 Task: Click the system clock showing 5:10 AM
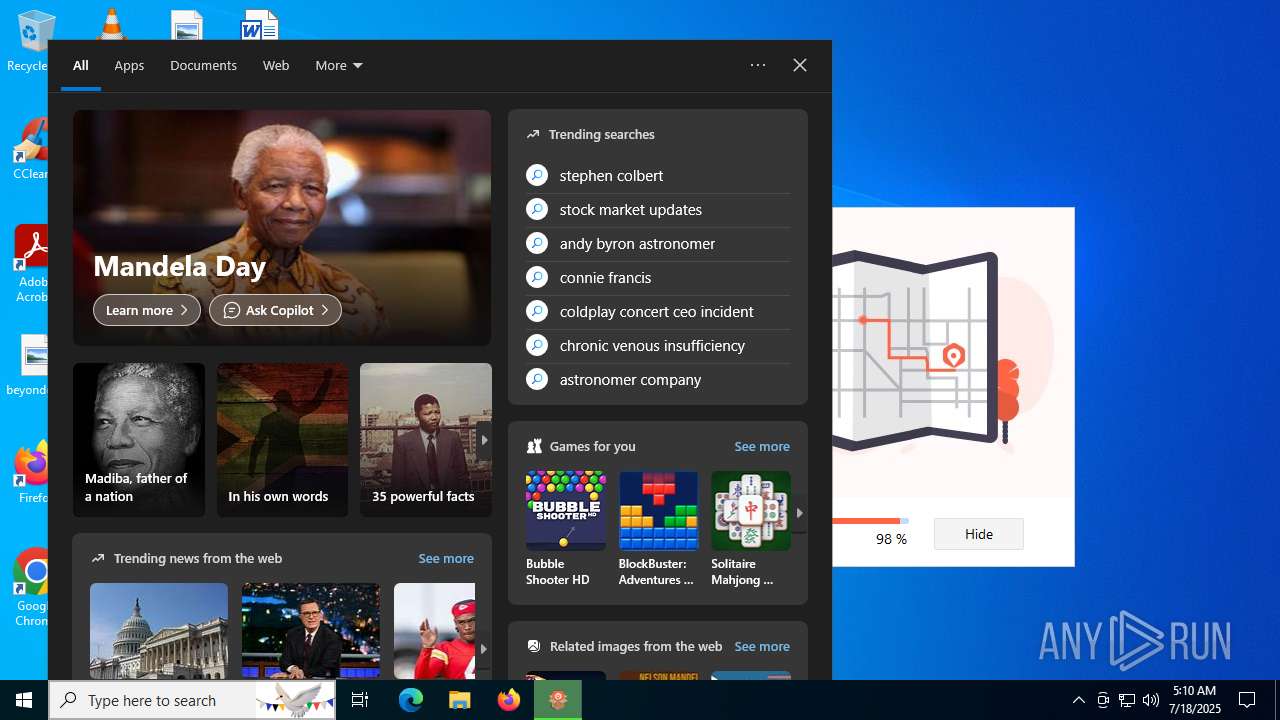(1194, 700)
